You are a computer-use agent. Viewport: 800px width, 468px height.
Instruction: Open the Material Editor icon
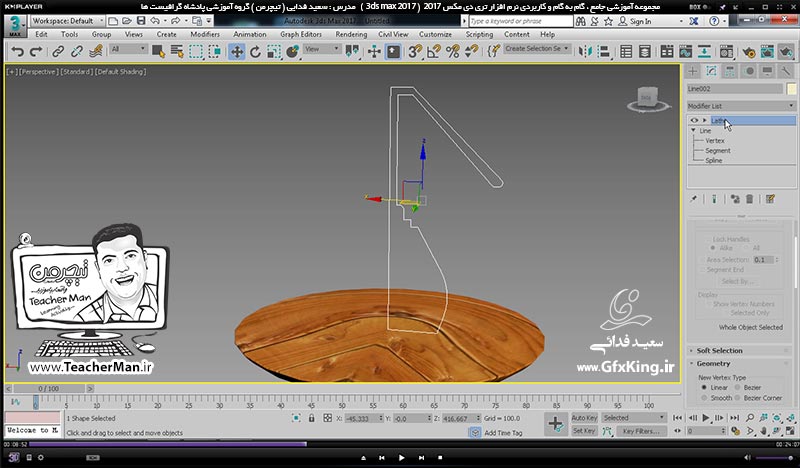point(726,52)
